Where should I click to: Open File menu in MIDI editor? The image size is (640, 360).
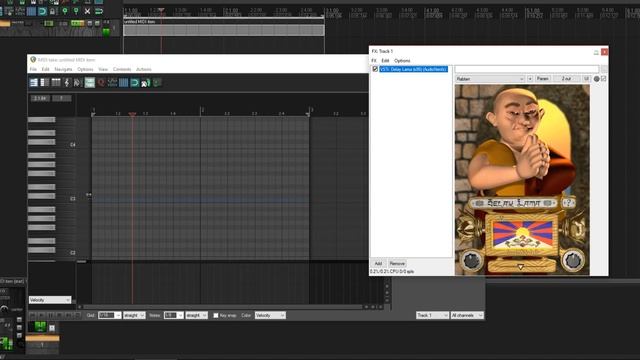point(33,69)
